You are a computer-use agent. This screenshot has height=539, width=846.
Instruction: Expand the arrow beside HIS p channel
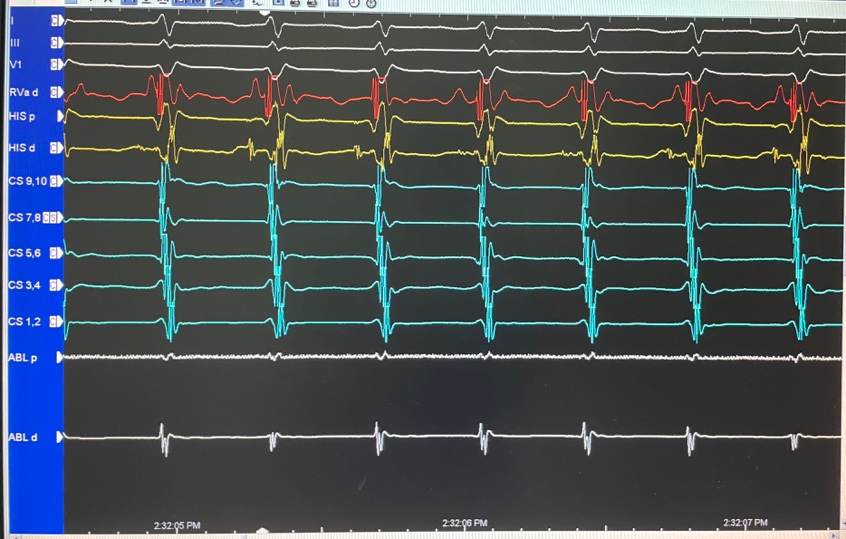click(x=60, y=116)
